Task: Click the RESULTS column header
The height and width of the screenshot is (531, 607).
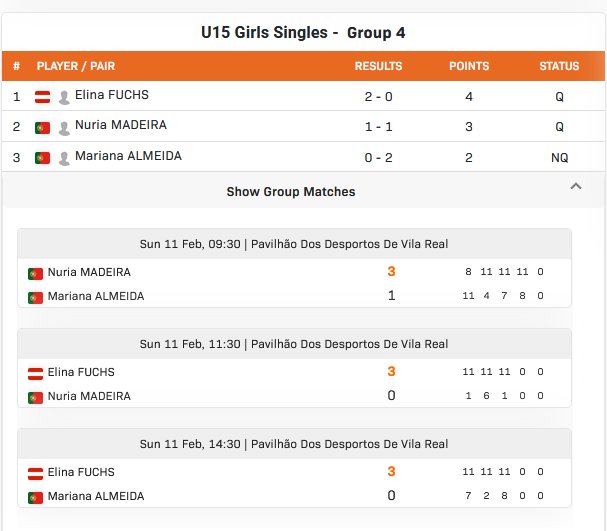Action: click(378, 66)
